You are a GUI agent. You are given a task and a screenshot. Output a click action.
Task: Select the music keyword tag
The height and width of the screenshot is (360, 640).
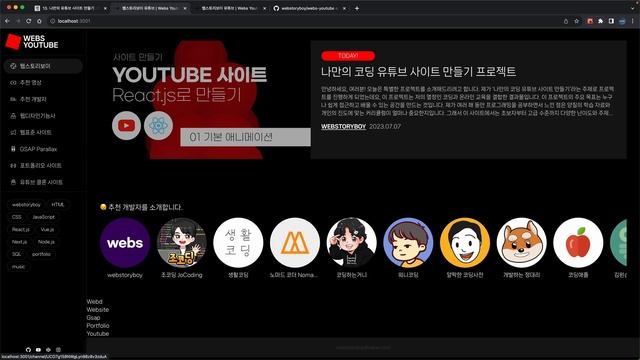(x=18, y=267)
